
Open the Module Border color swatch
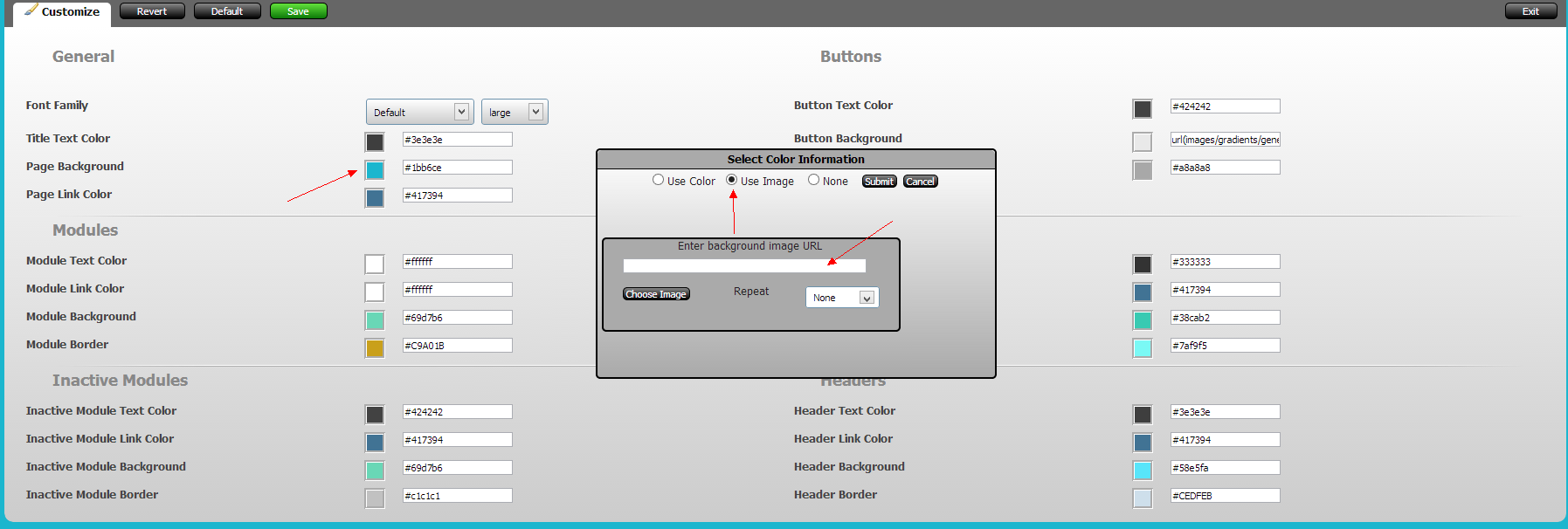[x=375, y=348]
